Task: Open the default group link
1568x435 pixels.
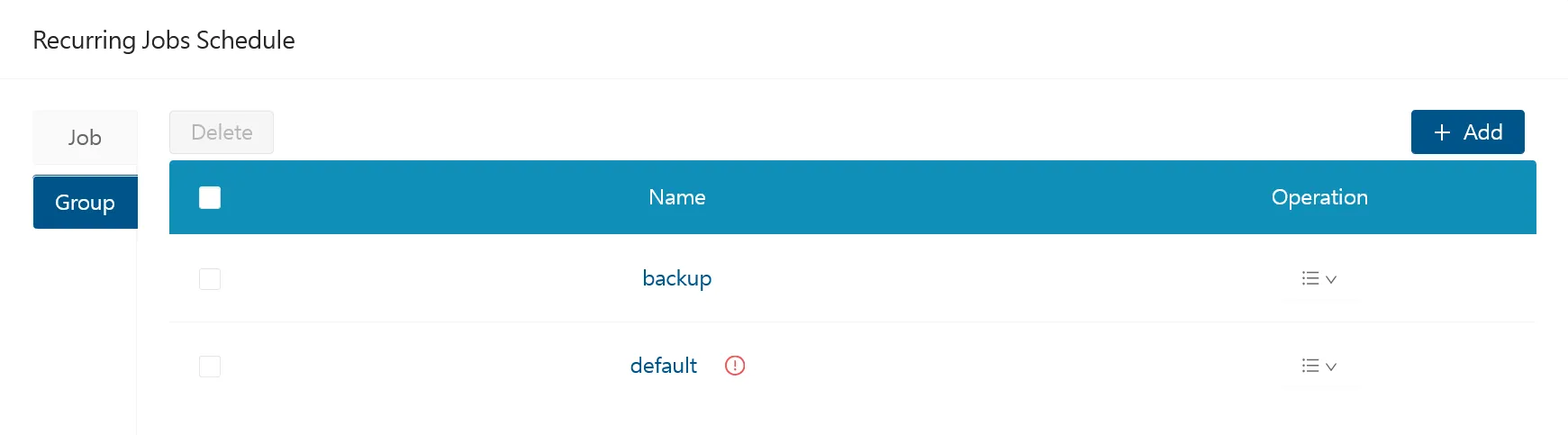Action: pos(663,366)
